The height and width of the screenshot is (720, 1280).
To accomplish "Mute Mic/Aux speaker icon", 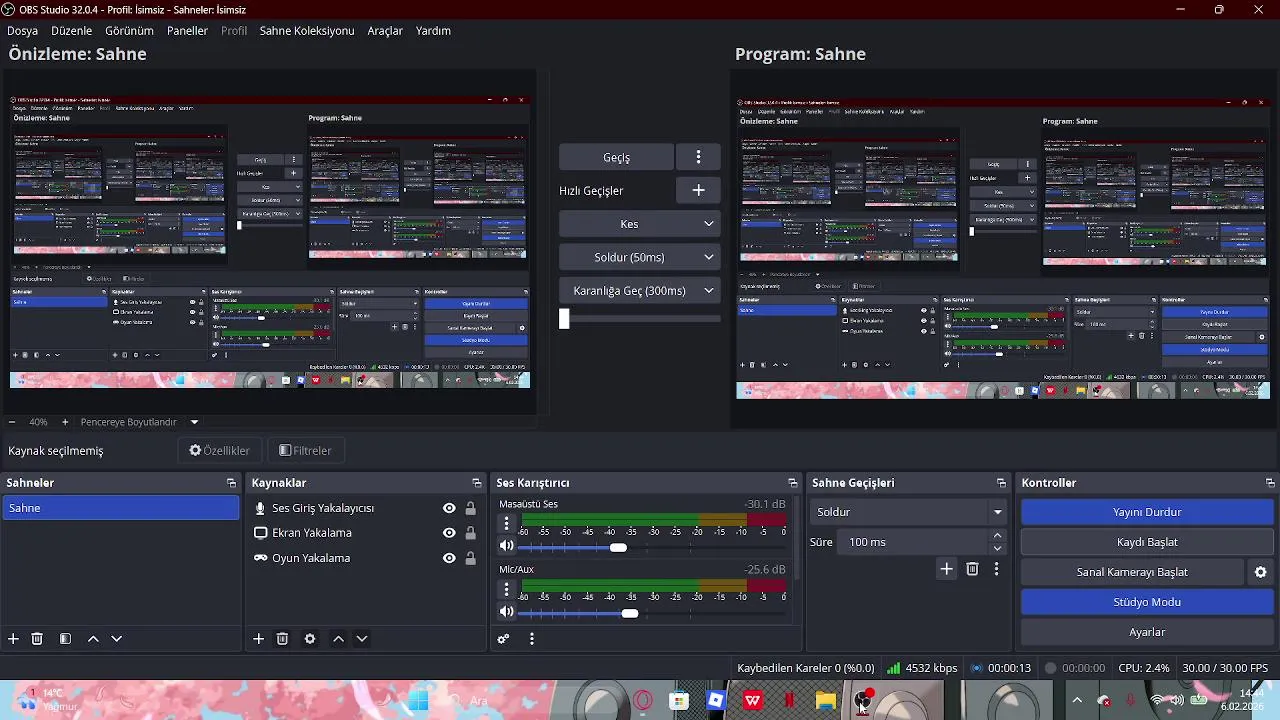I will click(506, 612).
